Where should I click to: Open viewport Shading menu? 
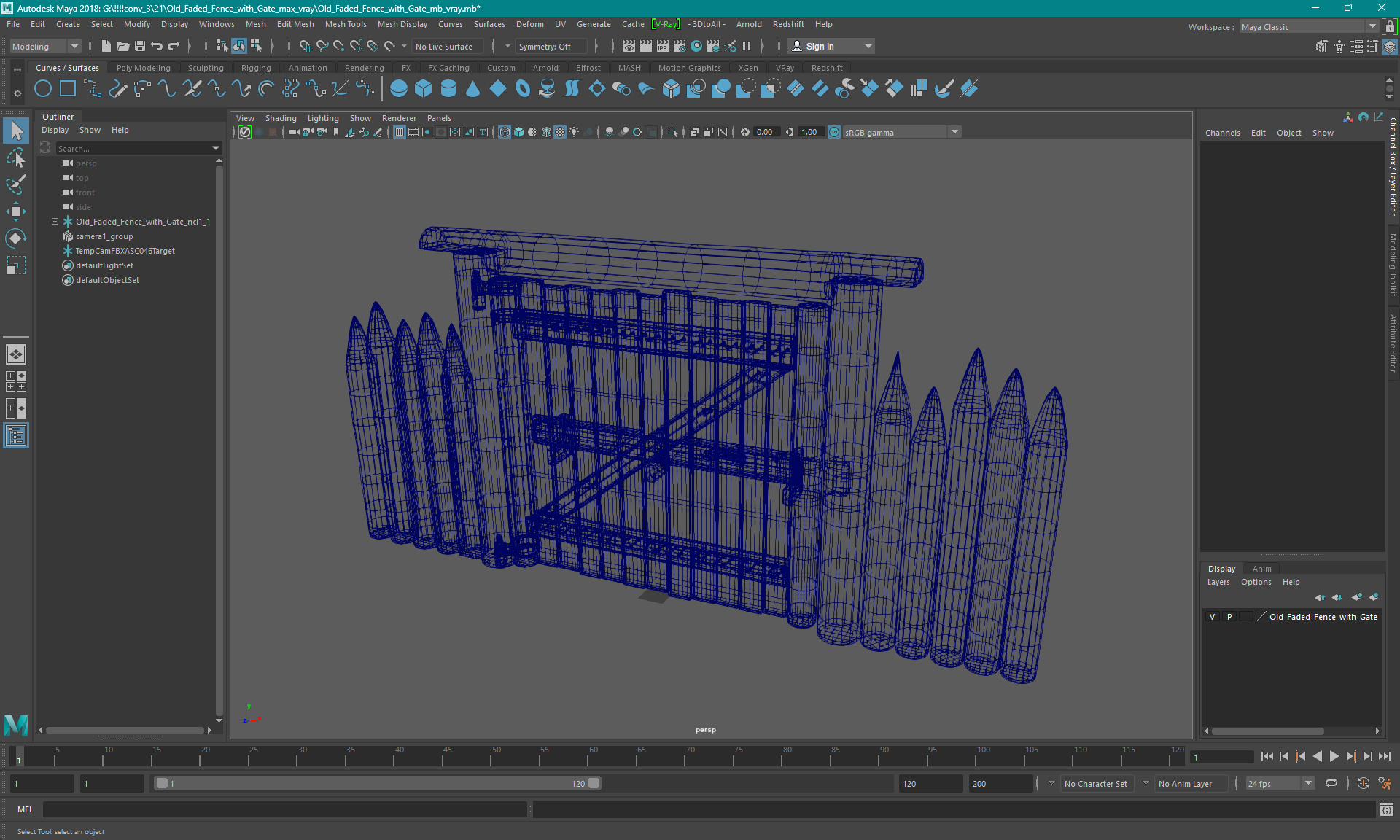coord(281,118)
